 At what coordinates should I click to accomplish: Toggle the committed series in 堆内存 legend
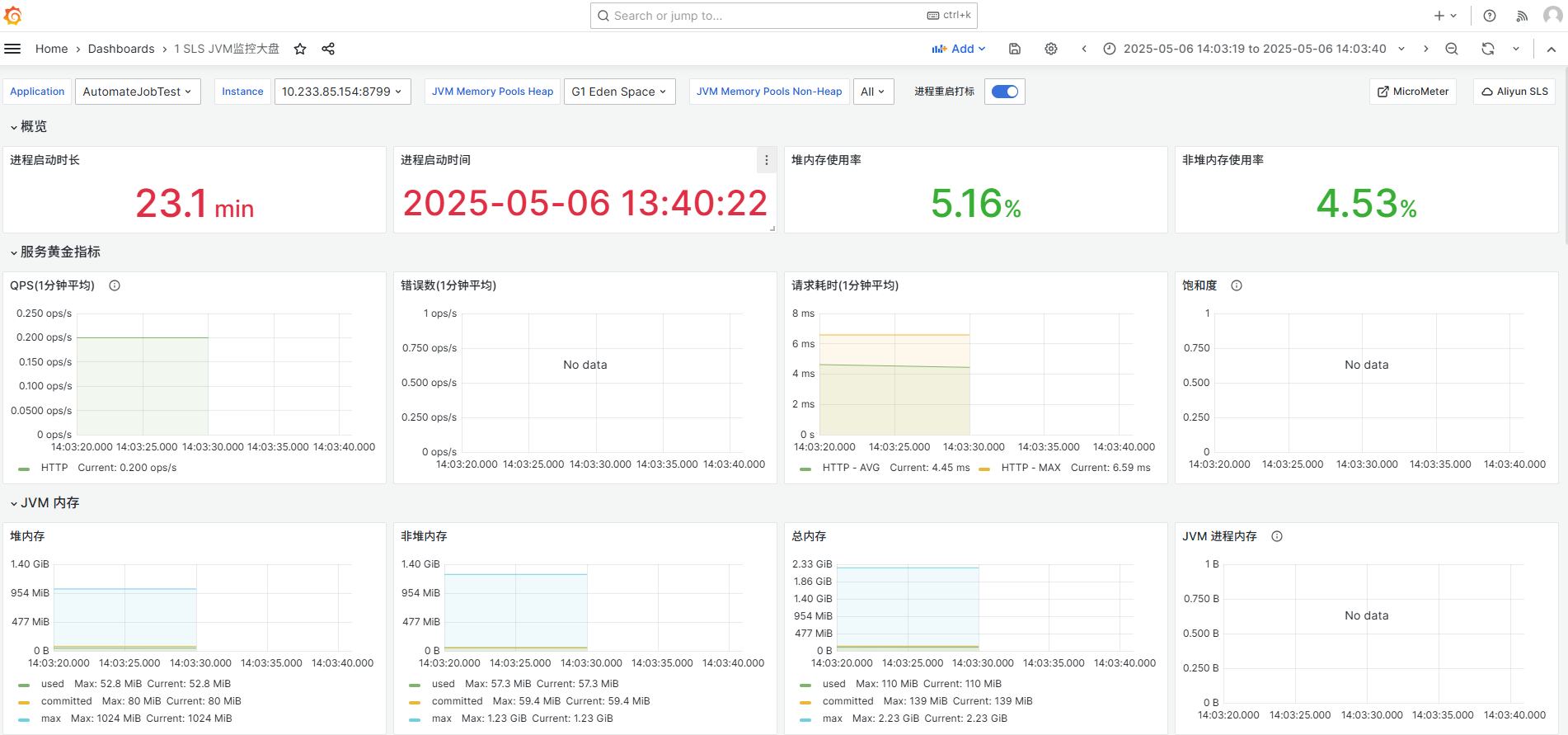click(67, 701)
